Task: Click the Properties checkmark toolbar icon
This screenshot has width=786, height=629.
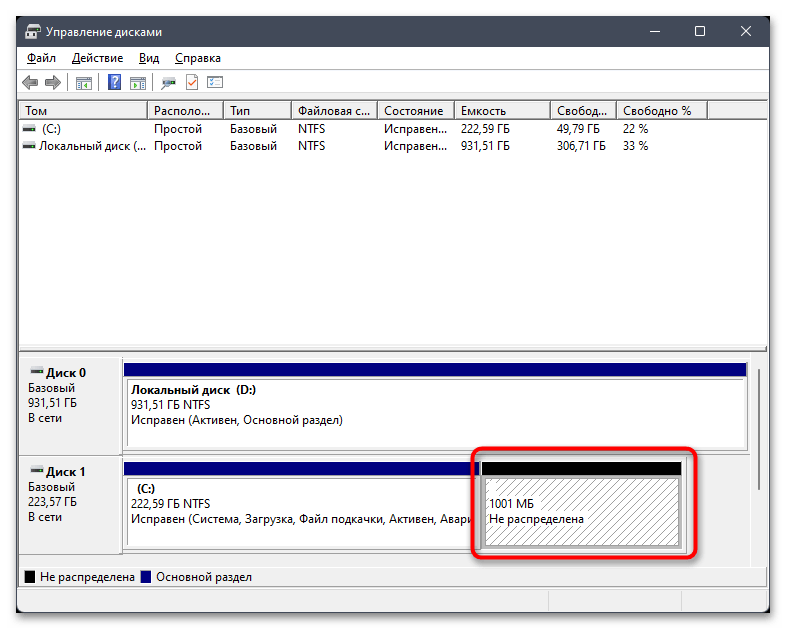Action: click(192, 82)
